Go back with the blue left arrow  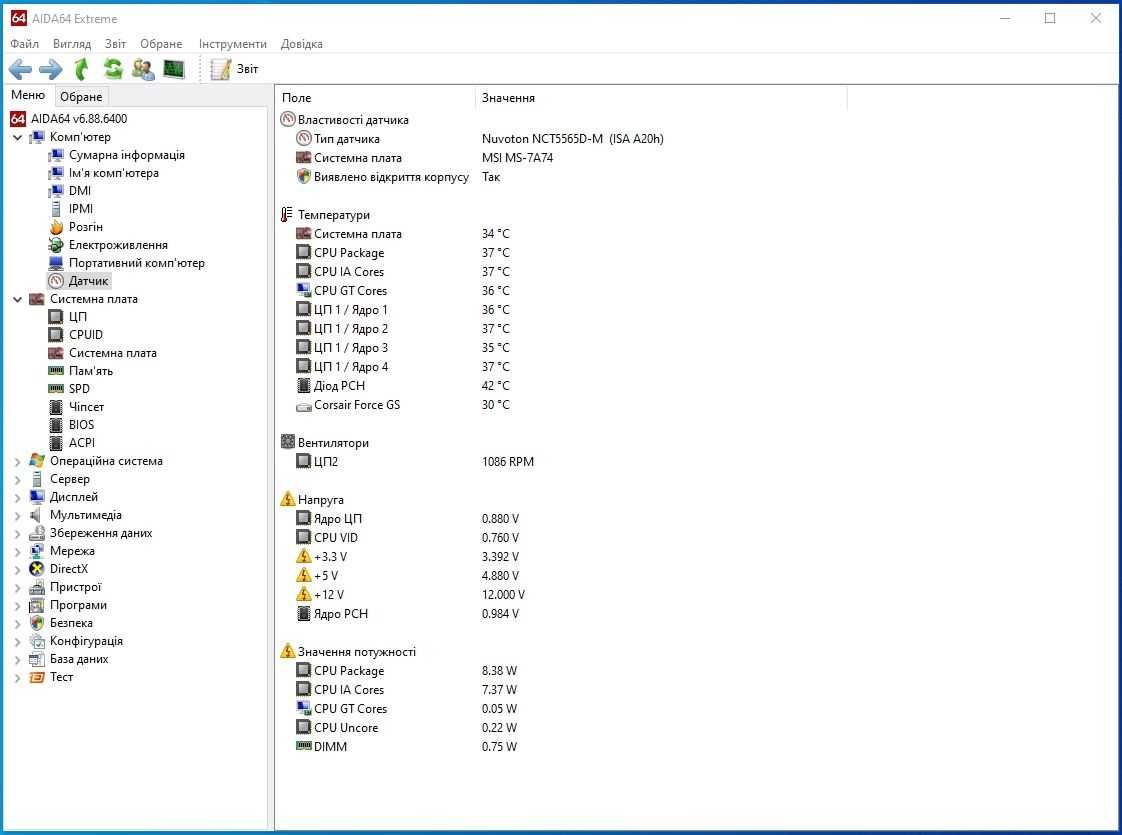[20, 69]
